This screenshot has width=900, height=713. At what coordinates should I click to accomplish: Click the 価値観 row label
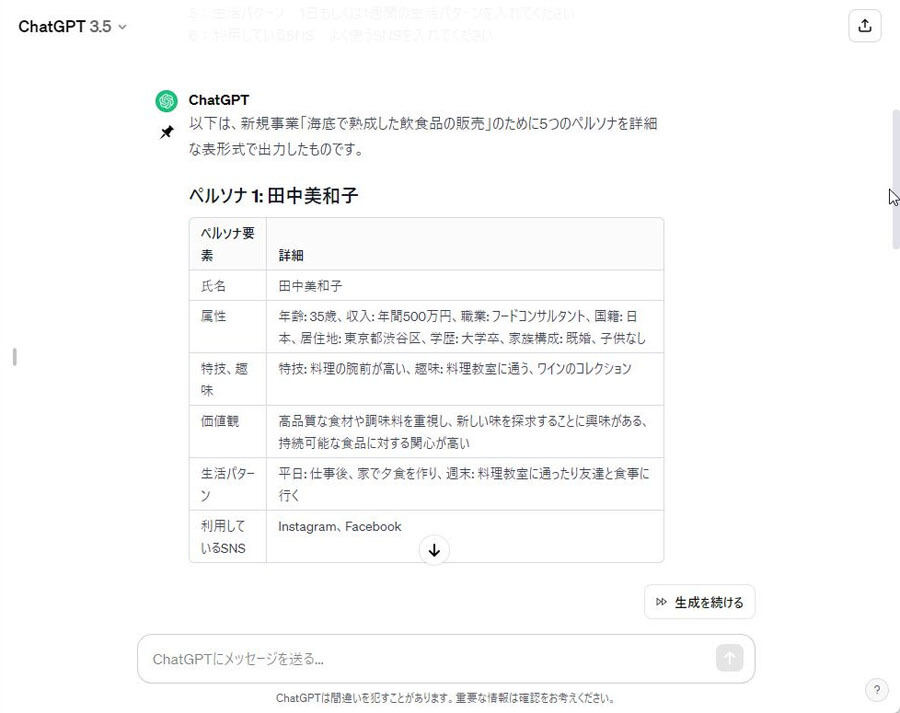(x=228, y=432)
